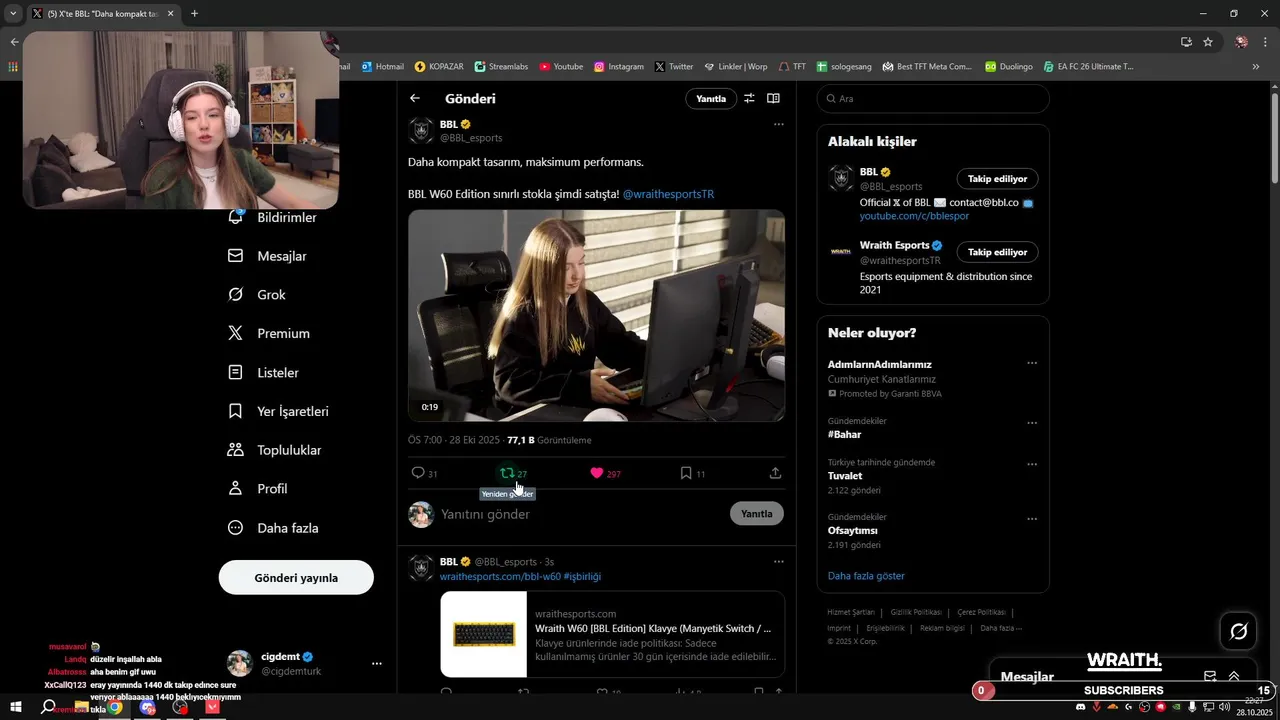Open the options for Tuvalet trend
The height and width of the screenshot is (720, 1280).
(x=1032, y=464)
